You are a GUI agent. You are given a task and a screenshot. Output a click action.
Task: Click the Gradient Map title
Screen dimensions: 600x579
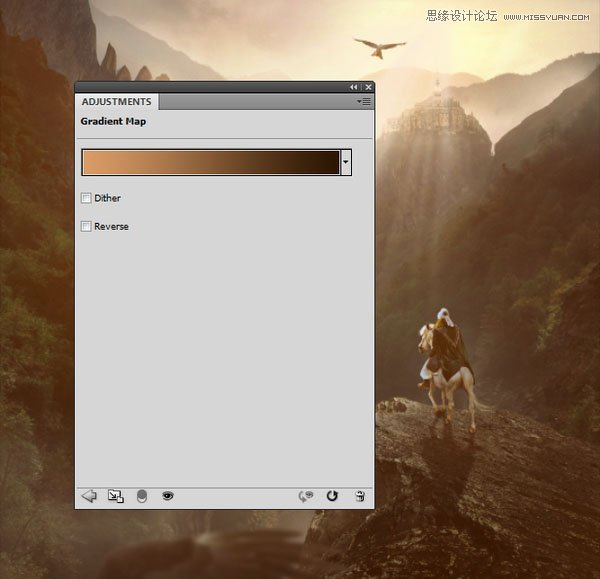tap(113, 121)
